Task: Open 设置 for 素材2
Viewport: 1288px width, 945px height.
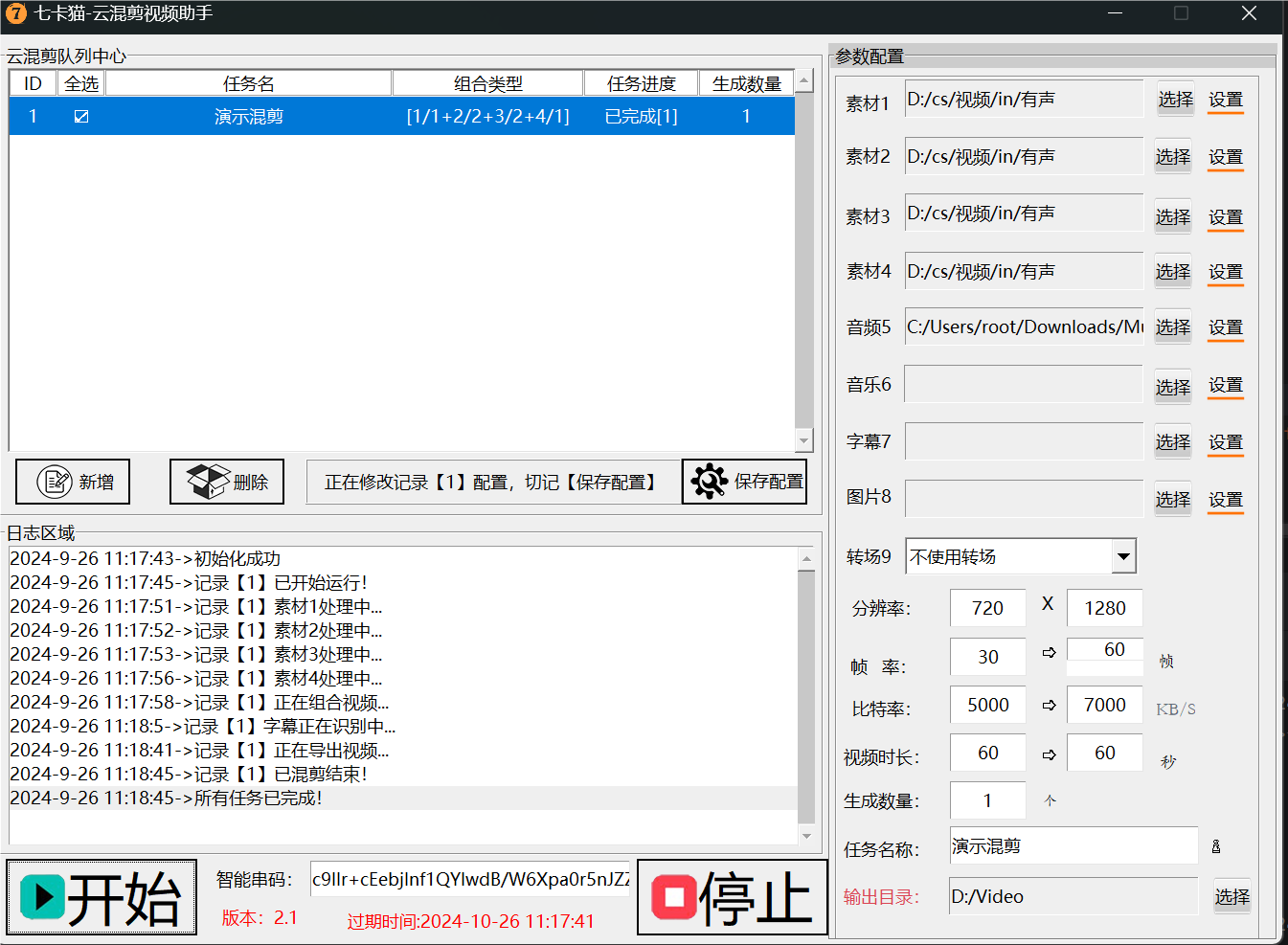Action: click(x=1226, y=157)
